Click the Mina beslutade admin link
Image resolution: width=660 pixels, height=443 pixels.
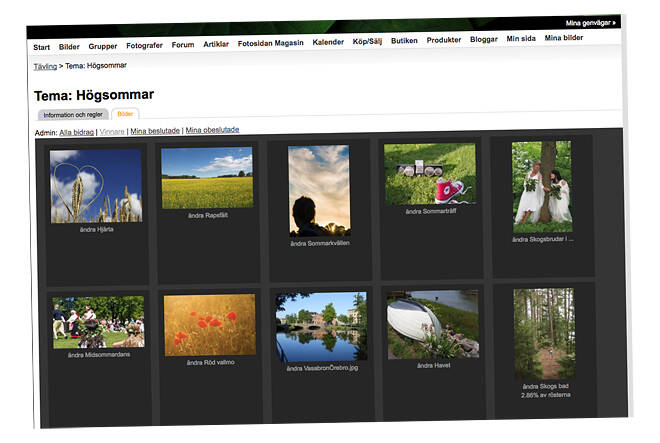point(155,131)
